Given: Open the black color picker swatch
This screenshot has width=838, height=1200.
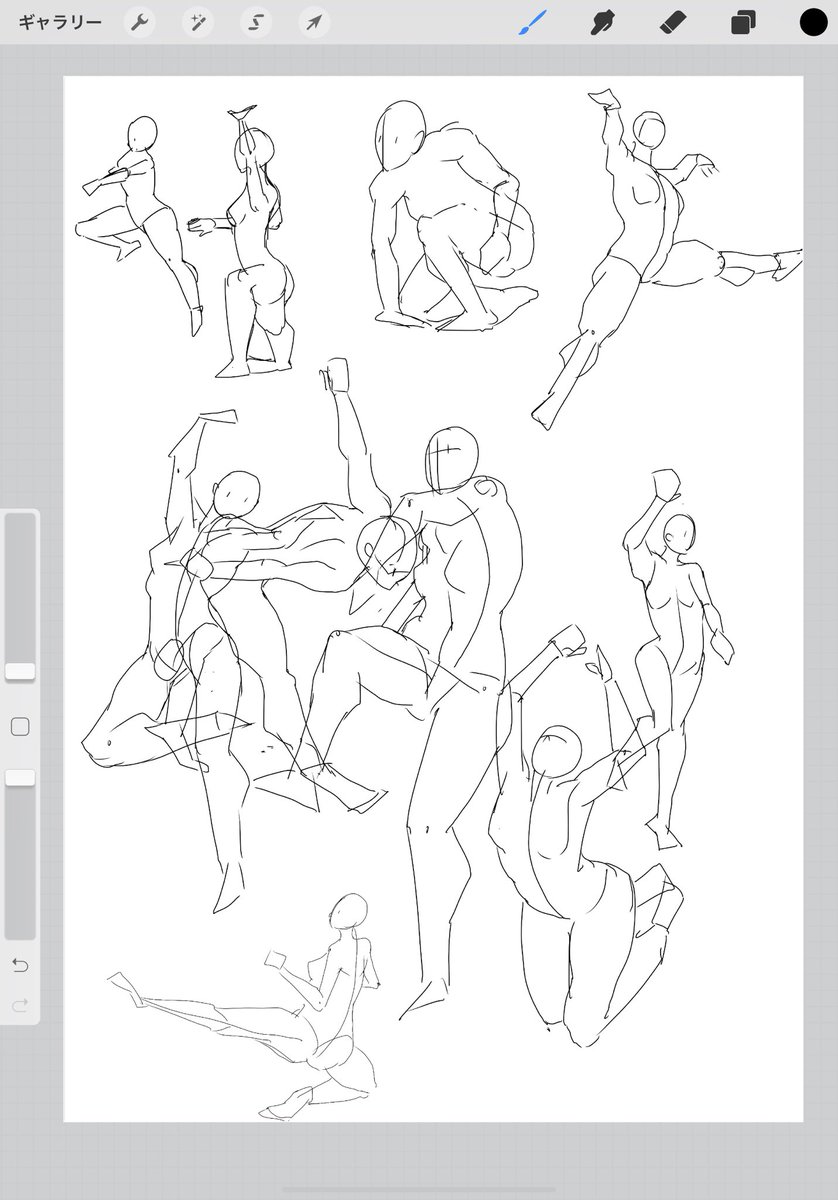Looking at the screenshot, I should [x=813, y=22].
